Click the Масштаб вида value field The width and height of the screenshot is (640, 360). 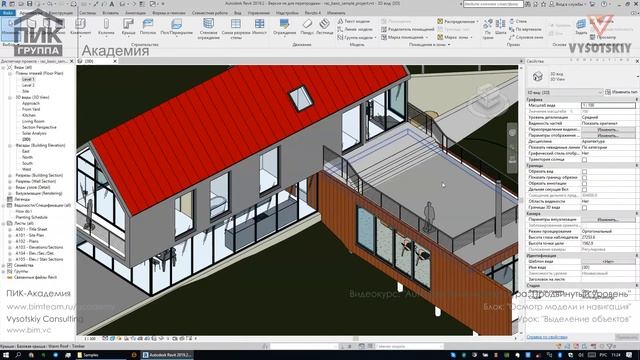tap(608, 105)
